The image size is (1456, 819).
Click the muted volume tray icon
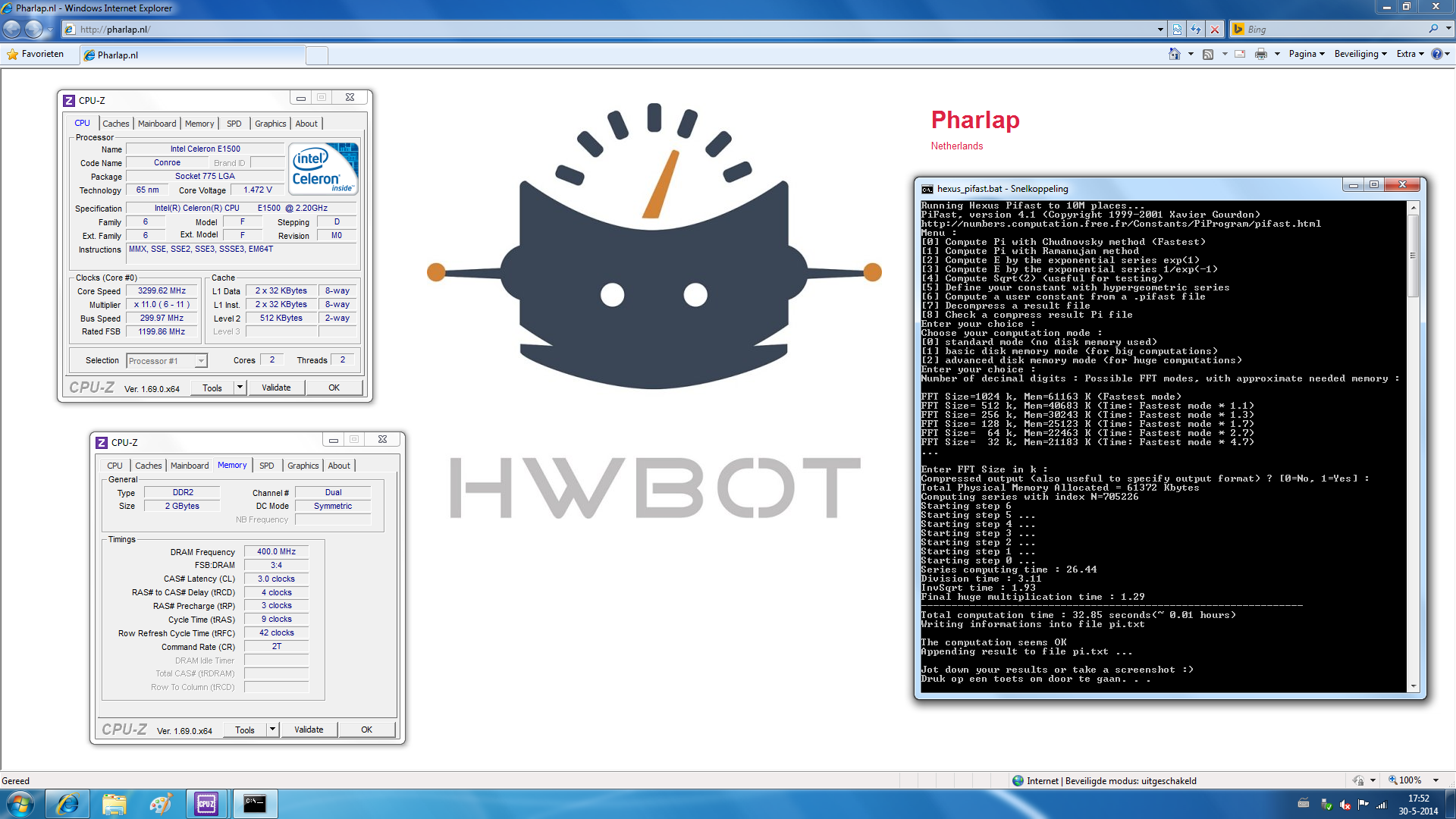1345,805
